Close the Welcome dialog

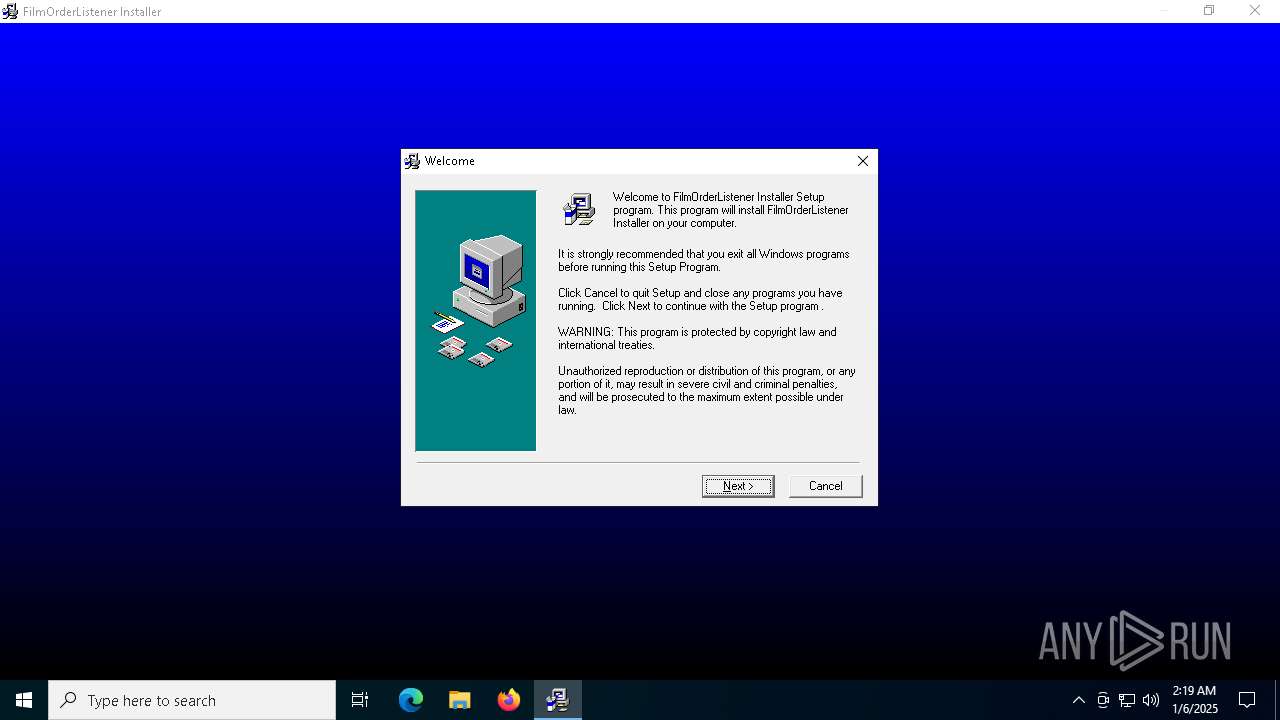(862, 161)
